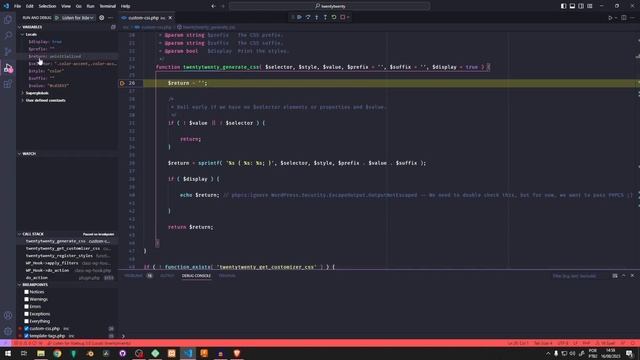Open Customize Layout icon
The image size is (640, 360).
click(x=590, y=6)
